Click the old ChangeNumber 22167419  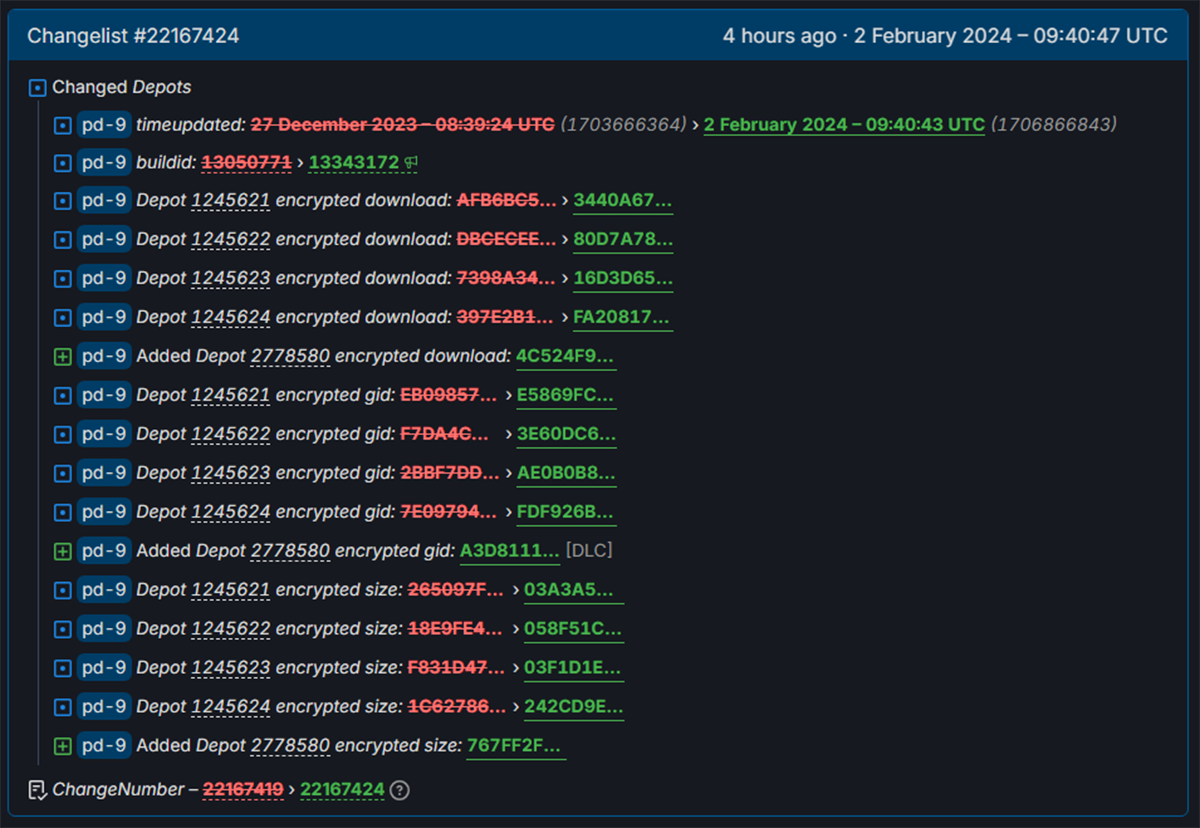pos(243,790)
